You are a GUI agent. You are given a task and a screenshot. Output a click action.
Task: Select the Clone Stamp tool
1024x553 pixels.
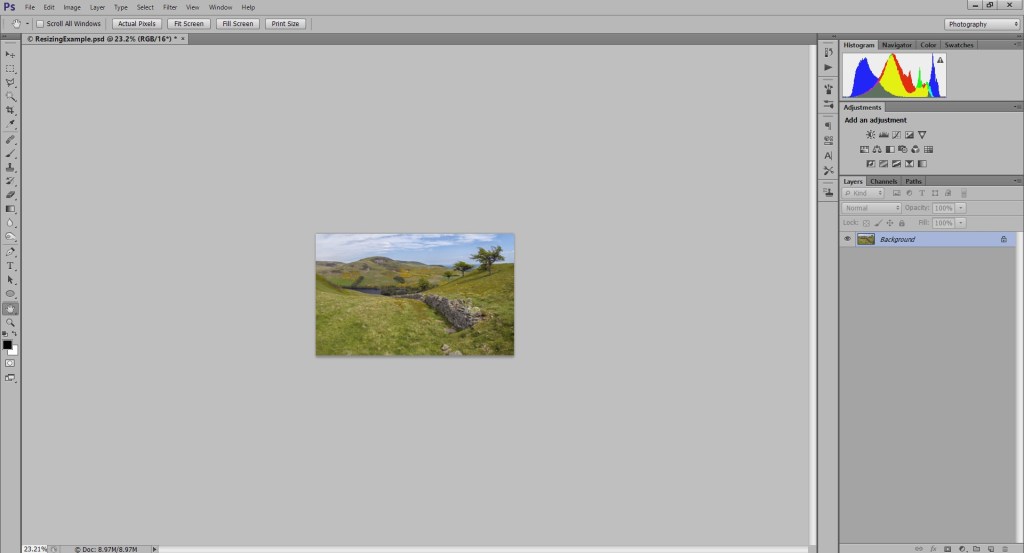pos(10,167)
